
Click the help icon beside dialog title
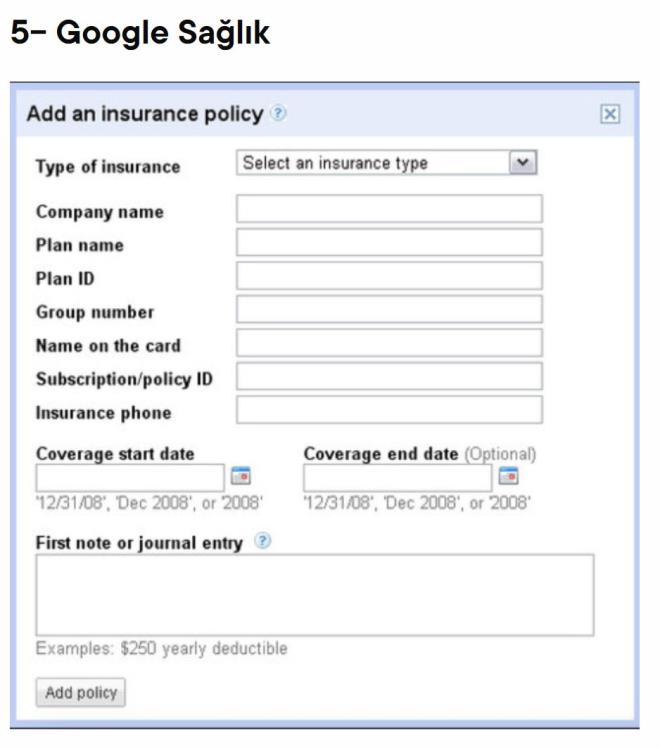[x=278, y=114]
